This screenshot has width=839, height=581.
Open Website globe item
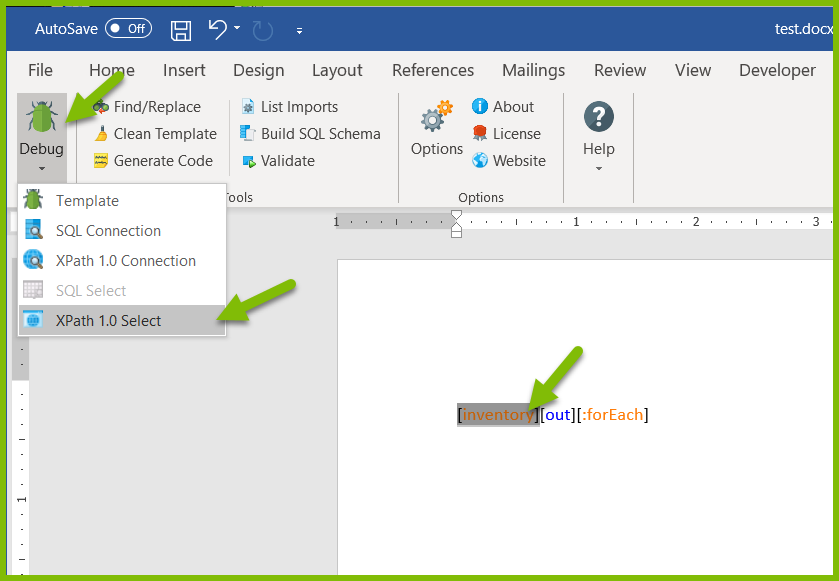click(508, 160)
